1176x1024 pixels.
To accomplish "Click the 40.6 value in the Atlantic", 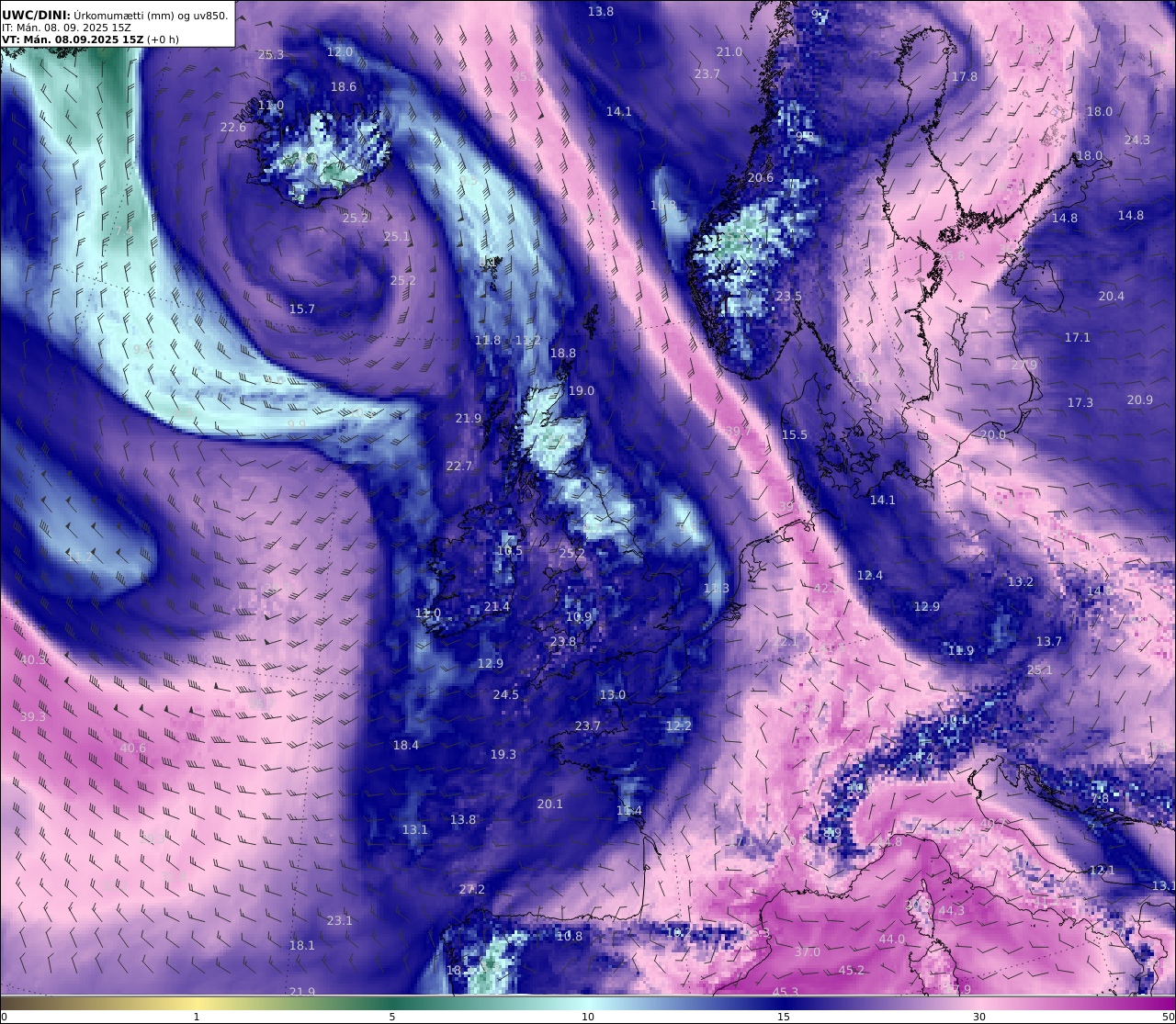I will click(x=133, y=748).
